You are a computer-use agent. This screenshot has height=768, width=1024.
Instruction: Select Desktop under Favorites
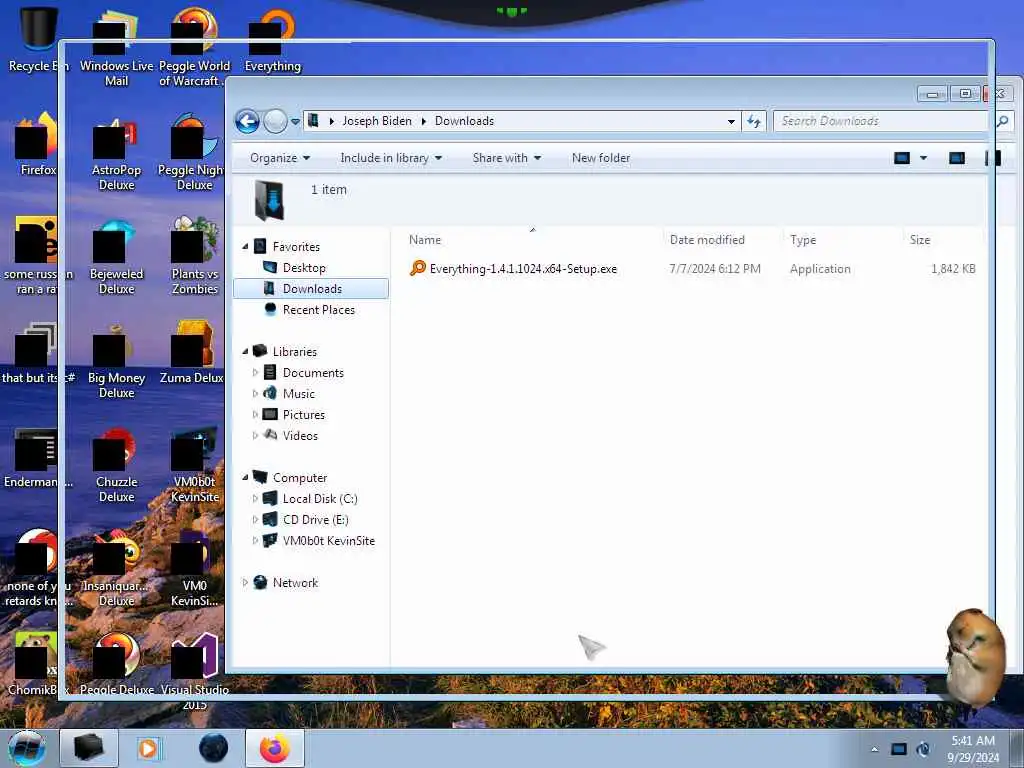point(304,268)
